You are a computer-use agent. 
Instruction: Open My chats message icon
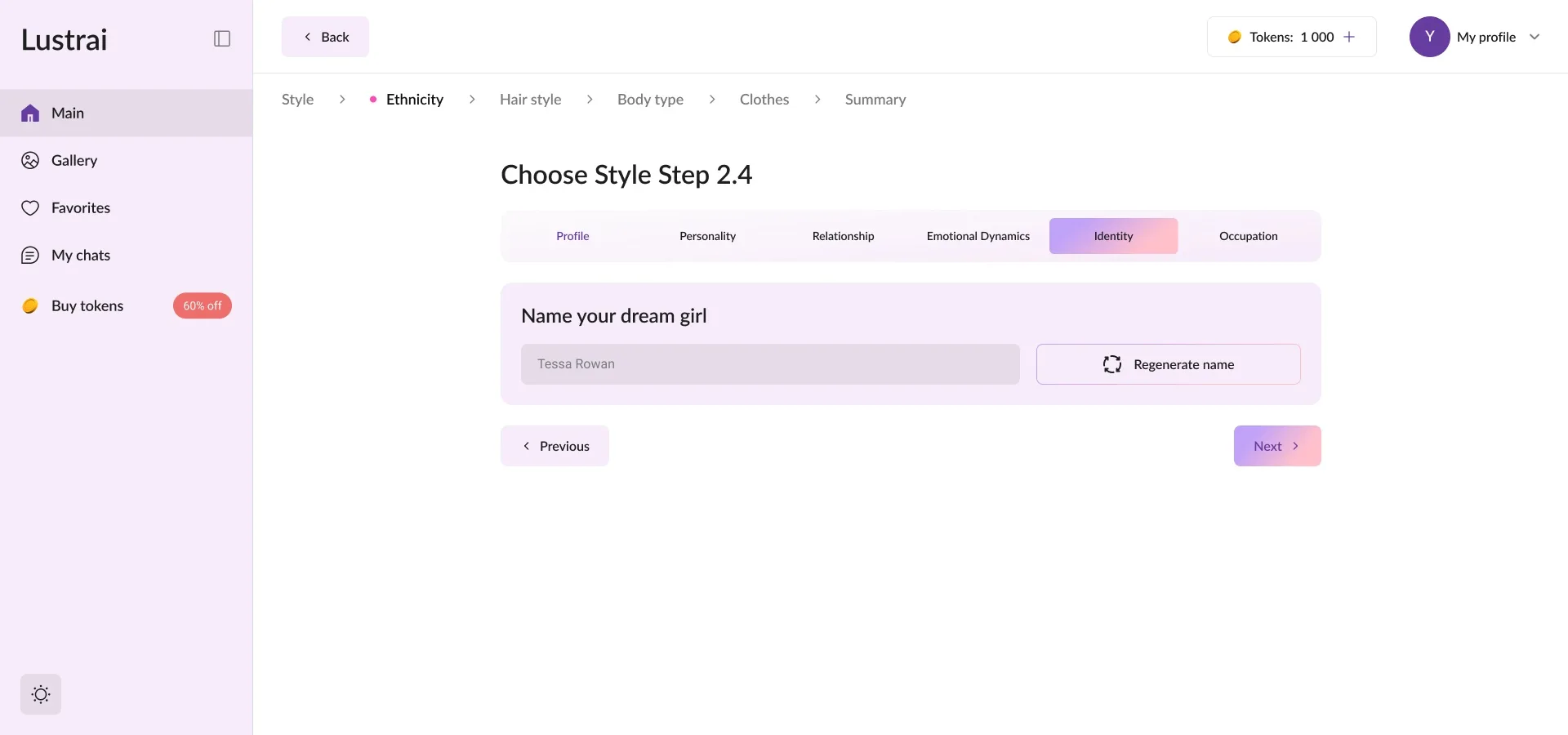30,256
